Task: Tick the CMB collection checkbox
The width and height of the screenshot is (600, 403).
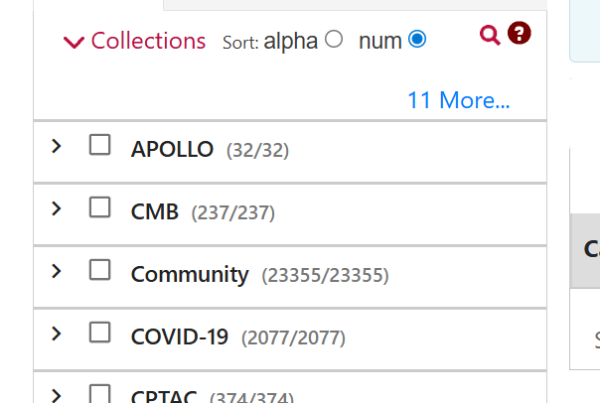Action: click(x=100, y=207)
